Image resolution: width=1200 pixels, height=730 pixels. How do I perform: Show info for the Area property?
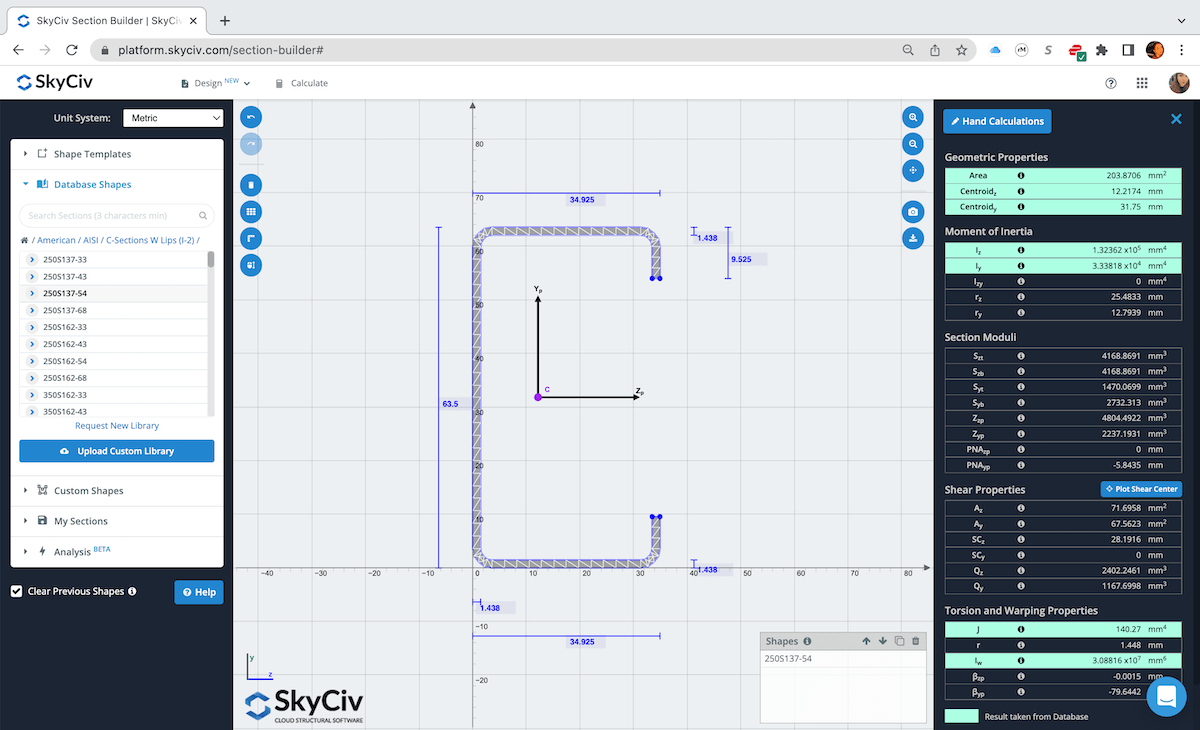(1021, 175)
